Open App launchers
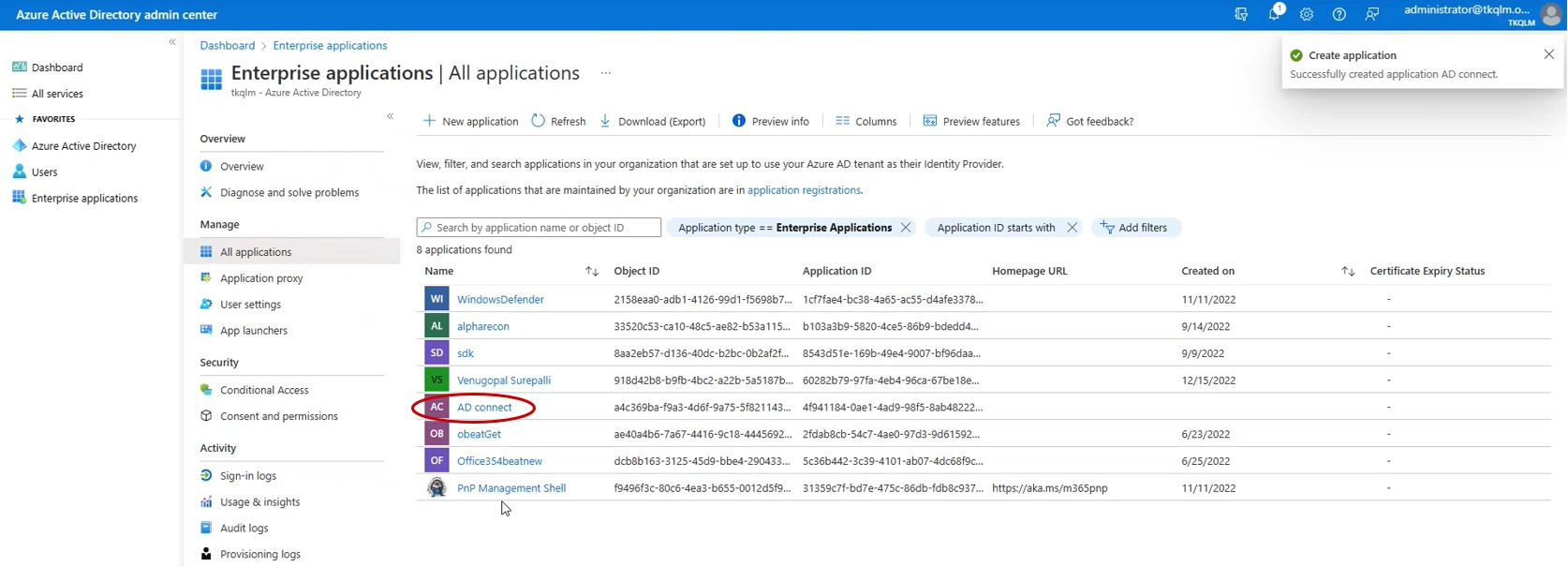The width and height of the screenshot is (1568, 567). click(x=254, y=331)
